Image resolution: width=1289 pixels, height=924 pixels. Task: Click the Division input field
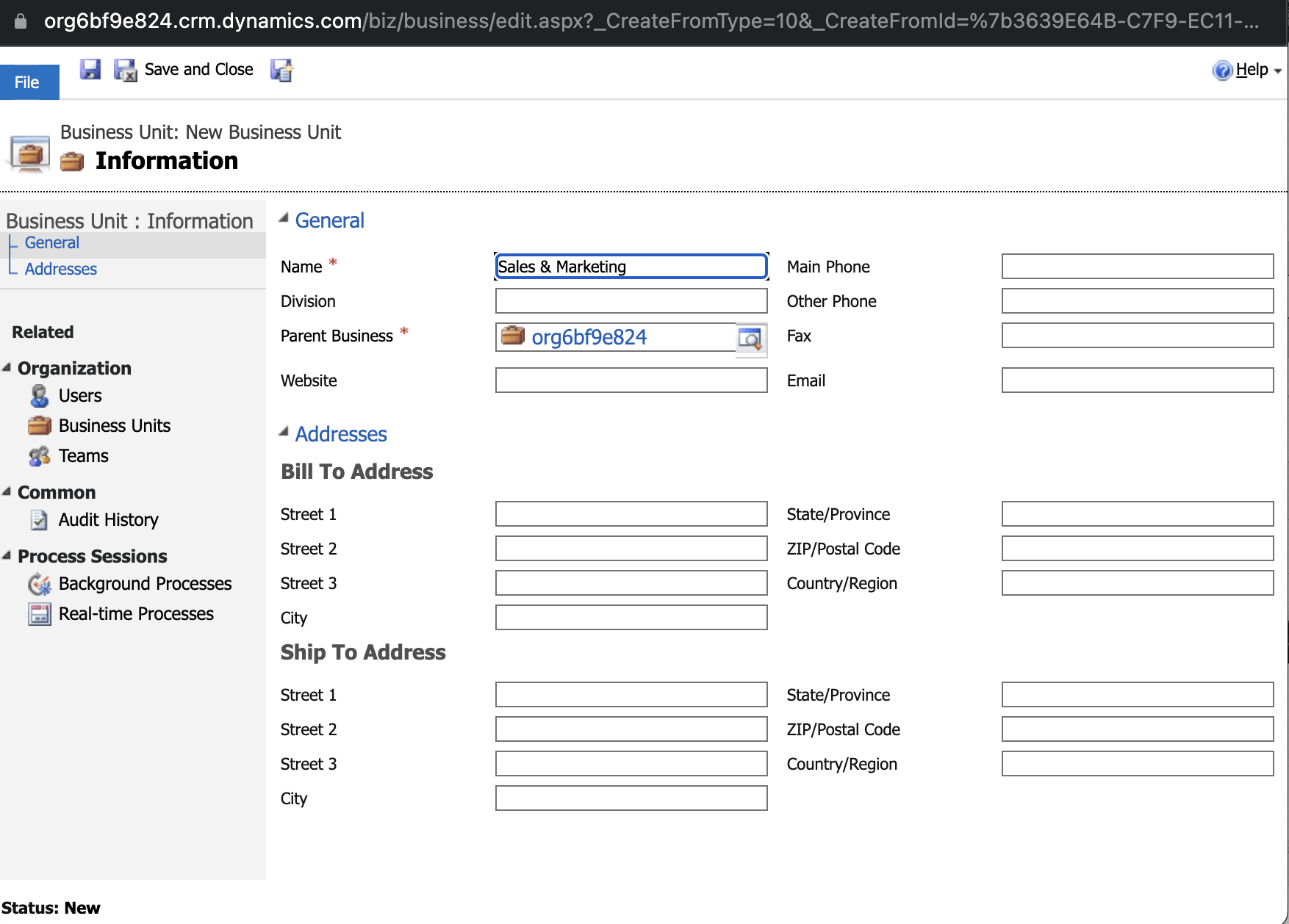click(631, 301)
